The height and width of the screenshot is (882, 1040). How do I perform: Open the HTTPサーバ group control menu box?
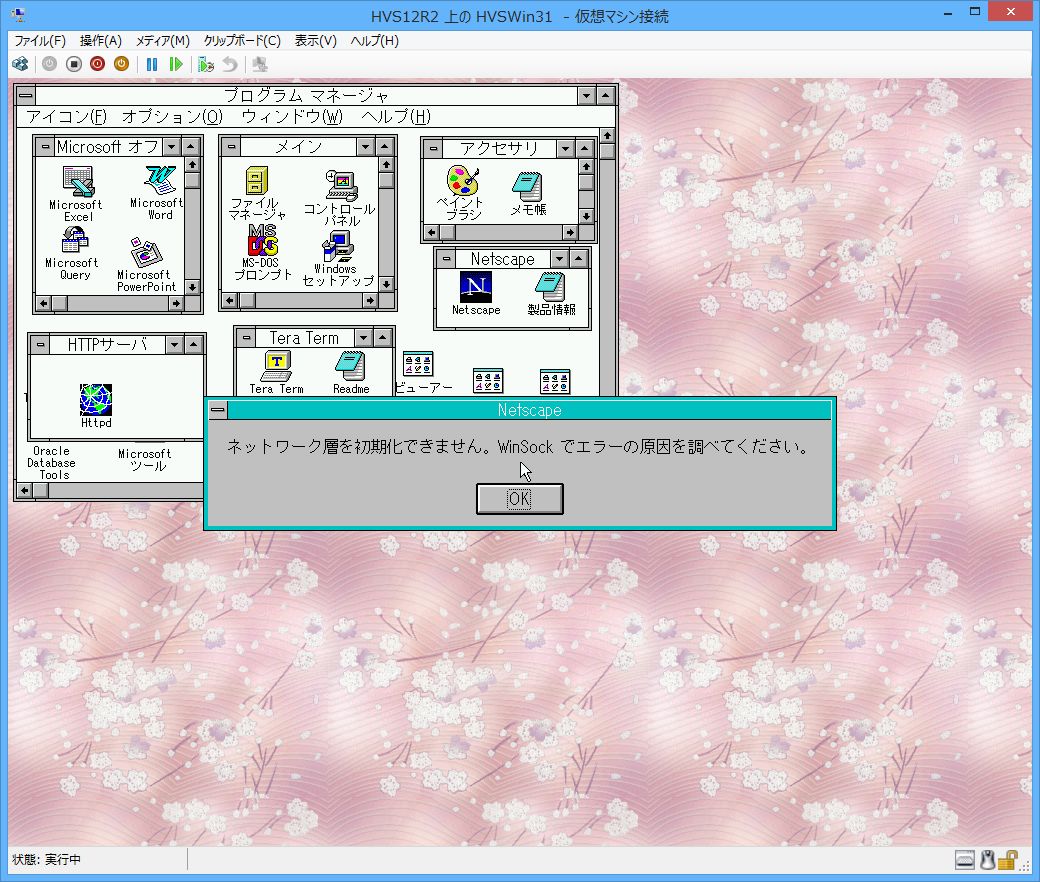coord(40,344)
